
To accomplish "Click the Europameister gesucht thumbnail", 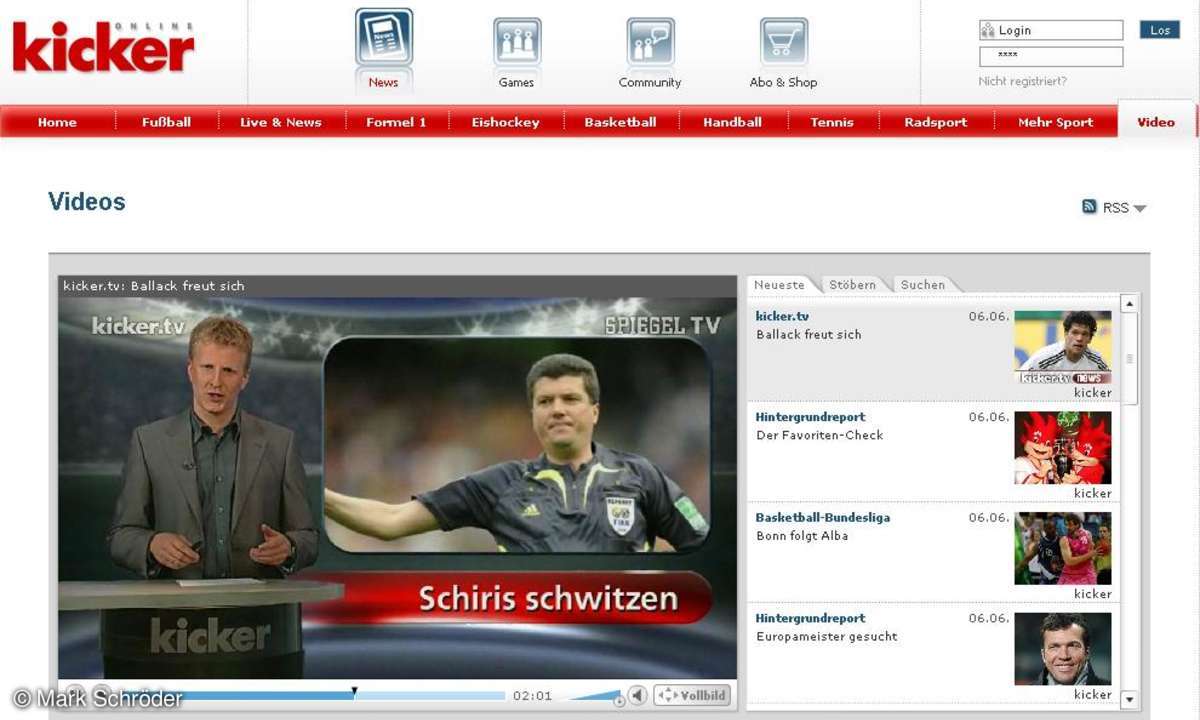I will [x=1063, y=649].
